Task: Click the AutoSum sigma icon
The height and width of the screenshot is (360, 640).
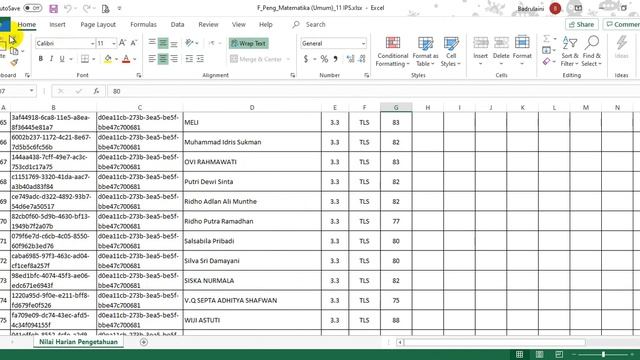Action: 547,39
